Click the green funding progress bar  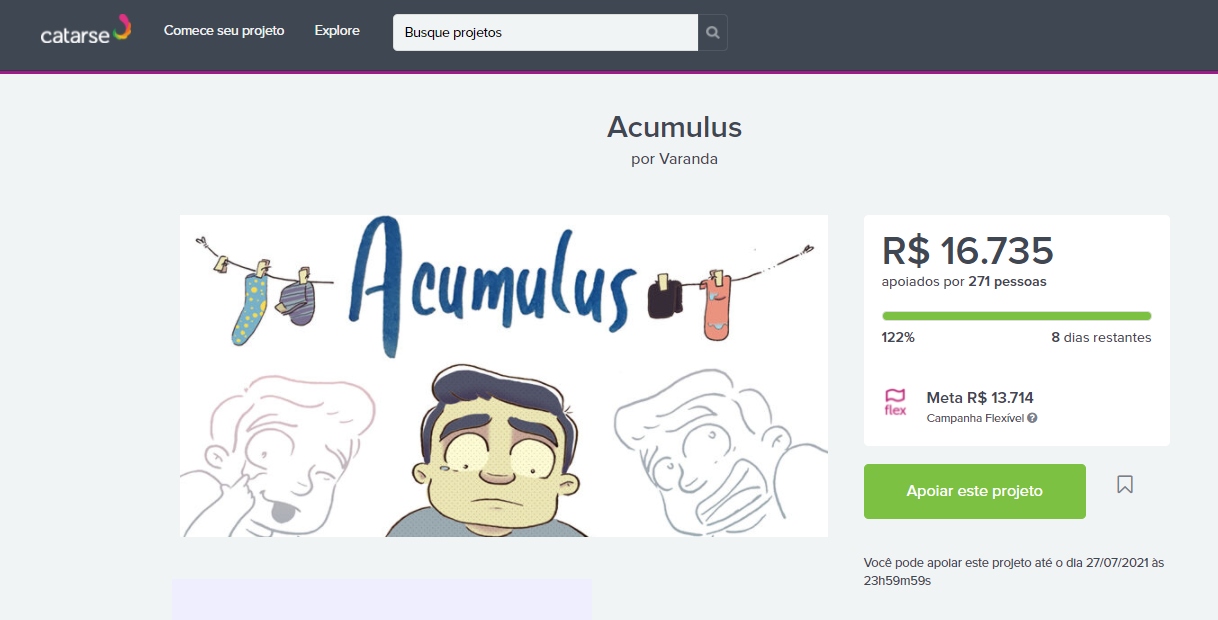[1016, 316]
